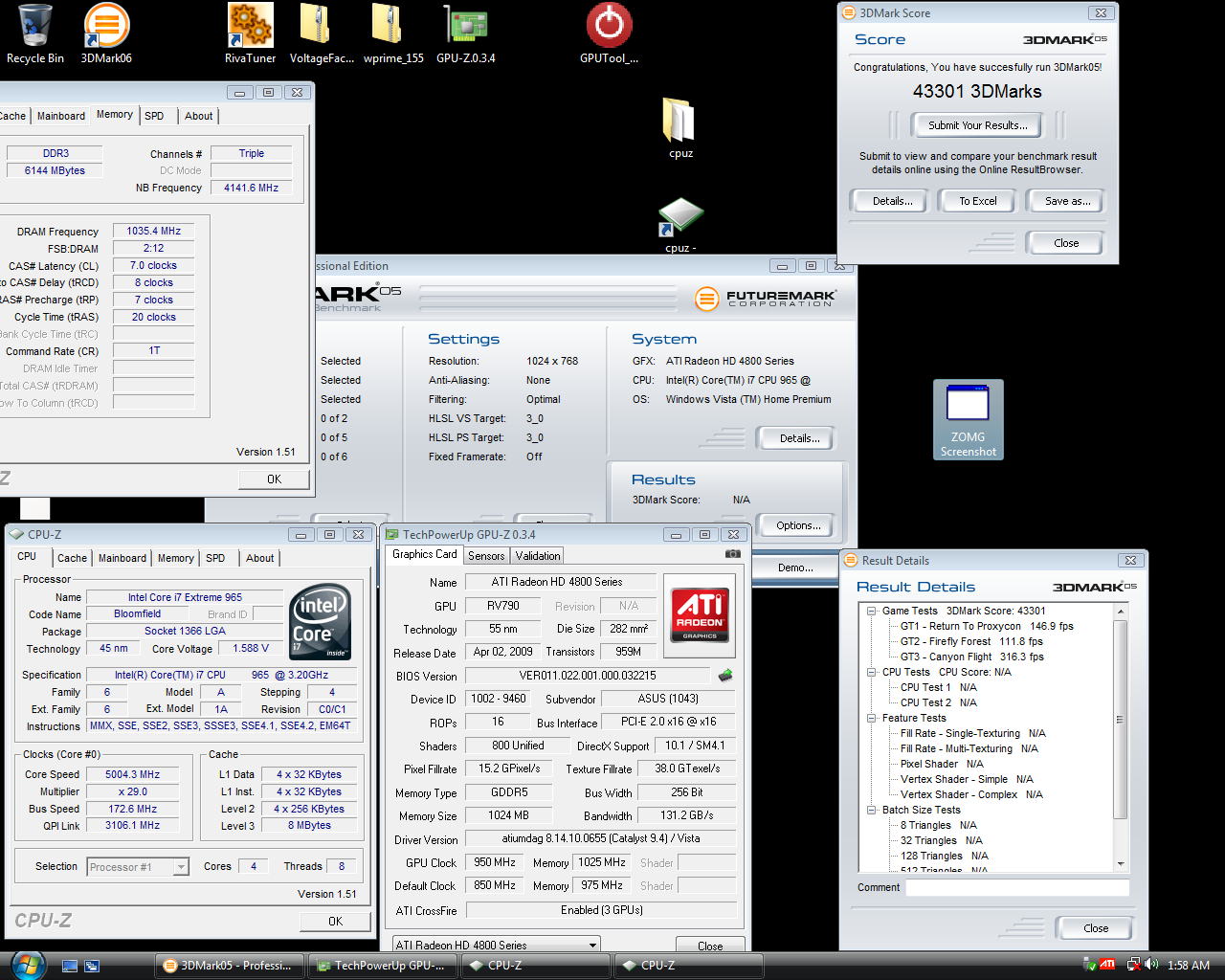This screenshot has height=980, width=1225.
Task: Switch to the Validation tab in GPU-Z
Action: 538,556
